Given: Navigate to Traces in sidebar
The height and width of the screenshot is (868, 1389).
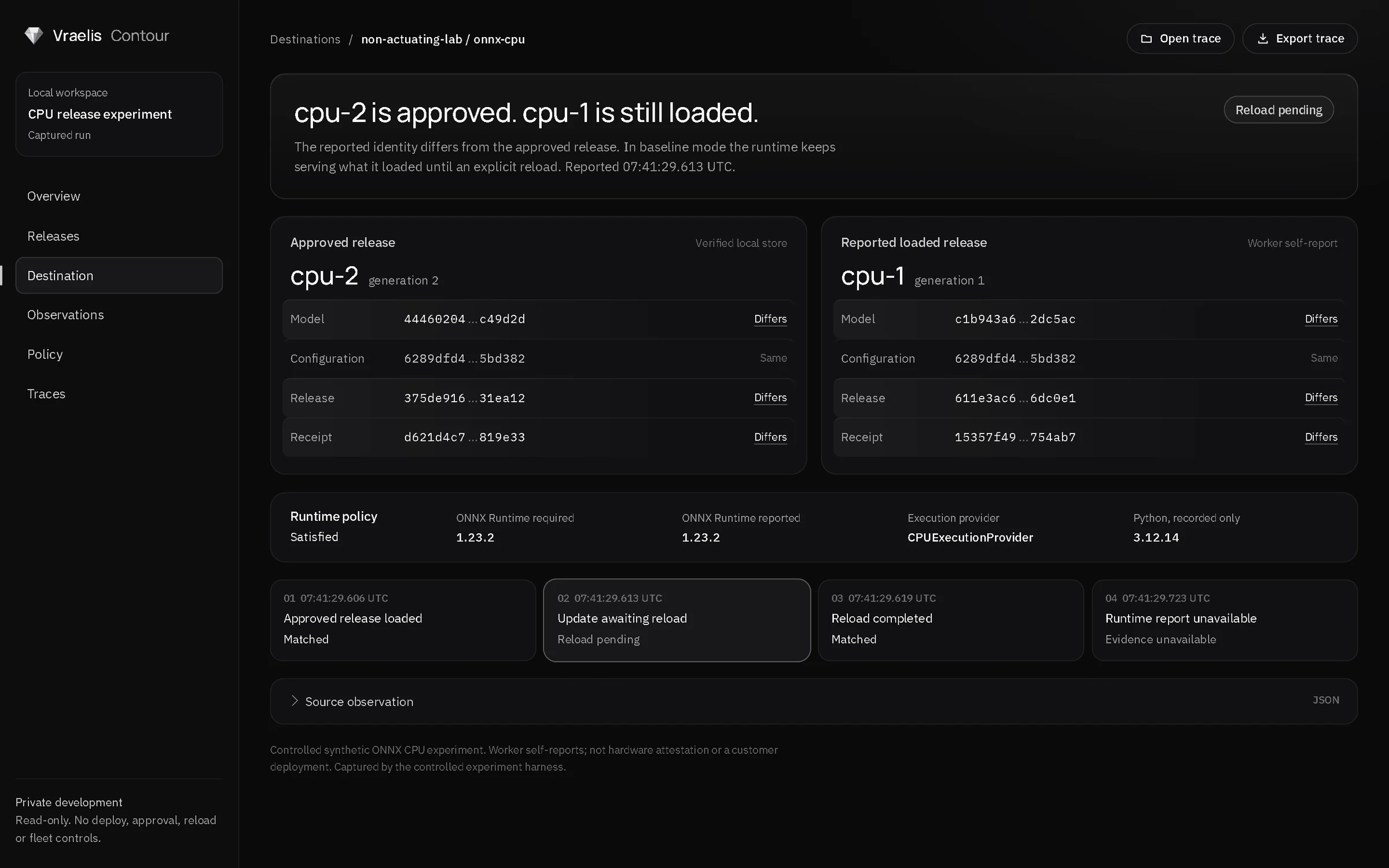Looking at the screenshot, I should click(x=119, y=393).
